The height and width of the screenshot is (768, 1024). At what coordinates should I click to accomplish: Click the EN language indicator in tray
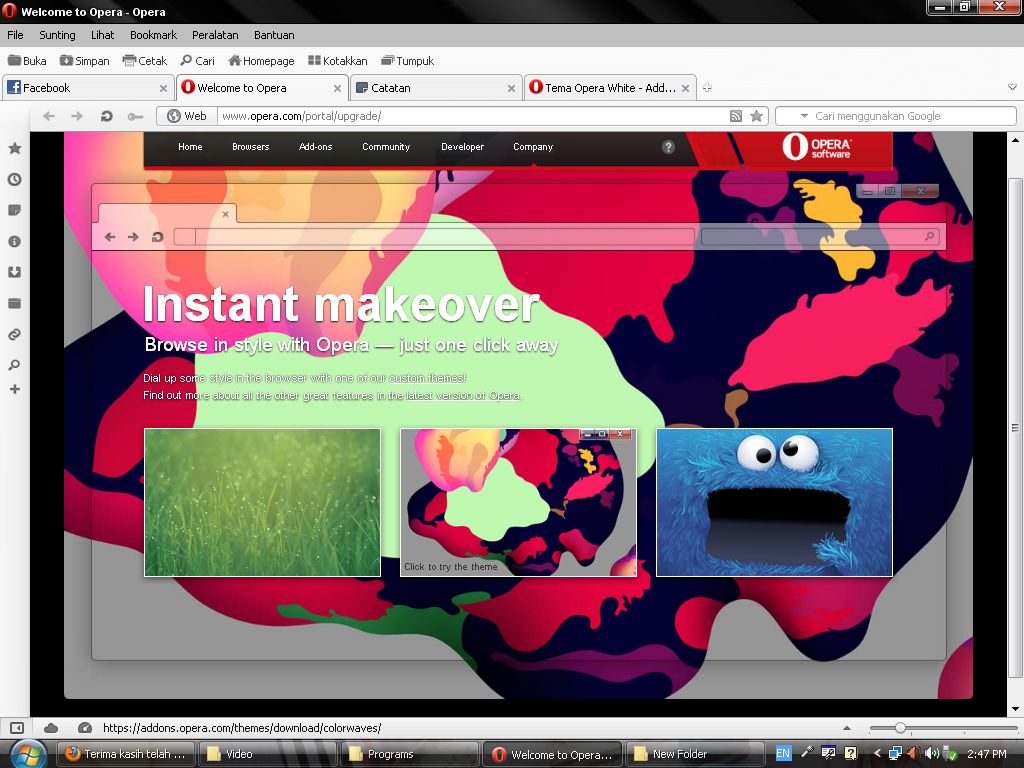click(x=782, y=754)
